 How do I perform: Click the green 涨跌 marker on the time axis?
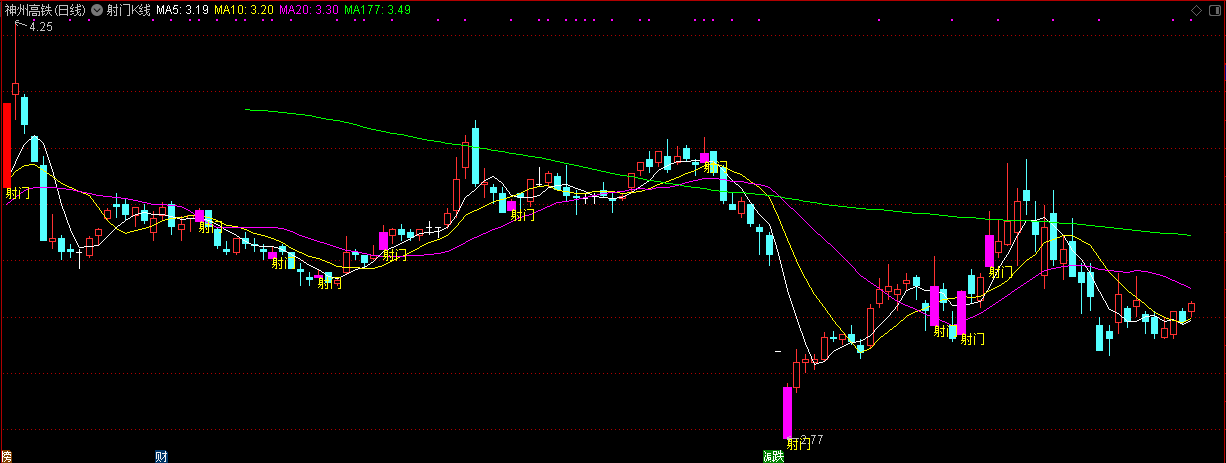click(x=772, y=456)
